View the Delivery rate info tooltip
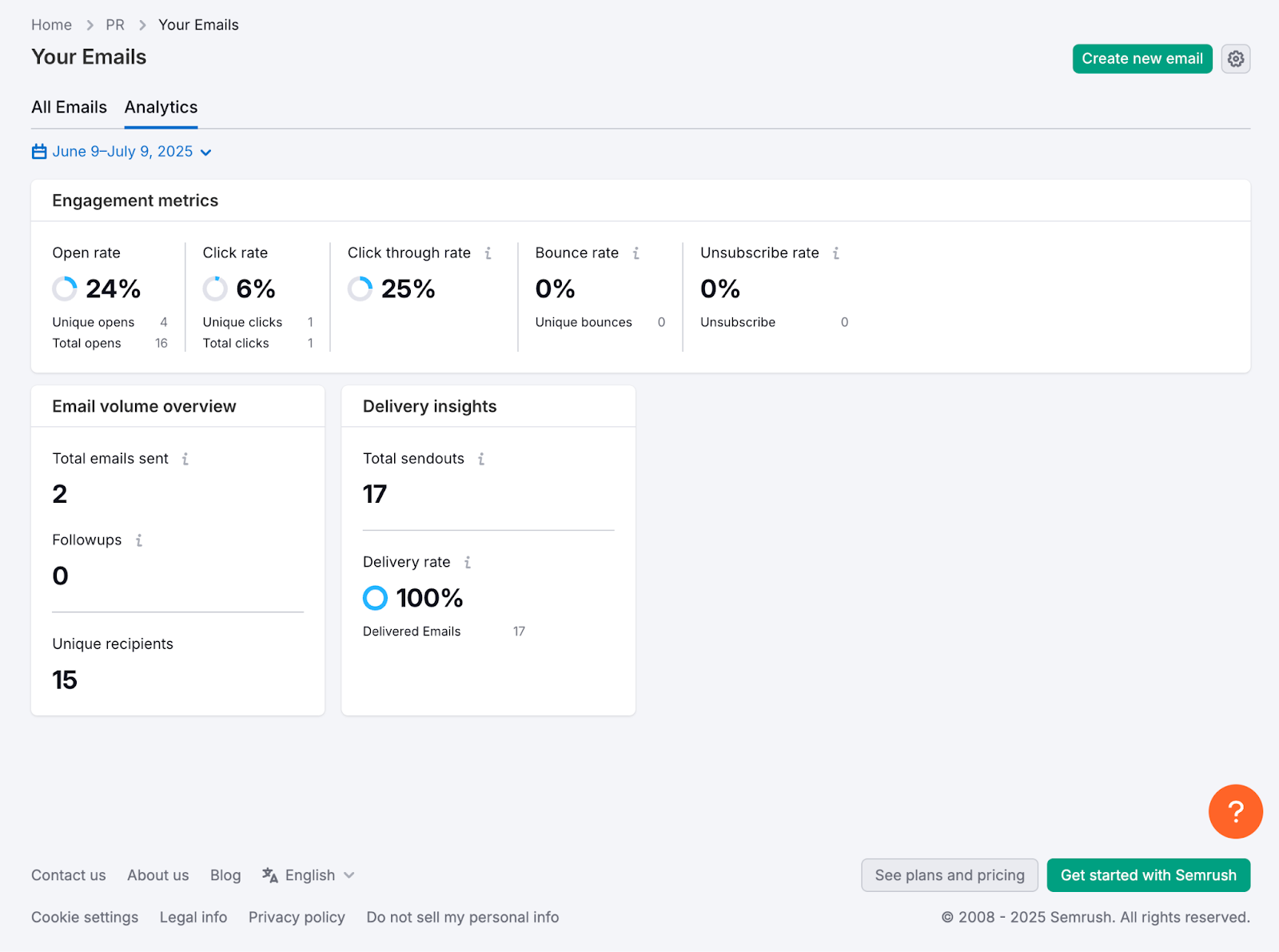 pyautogui.click(x=466, y=562)
